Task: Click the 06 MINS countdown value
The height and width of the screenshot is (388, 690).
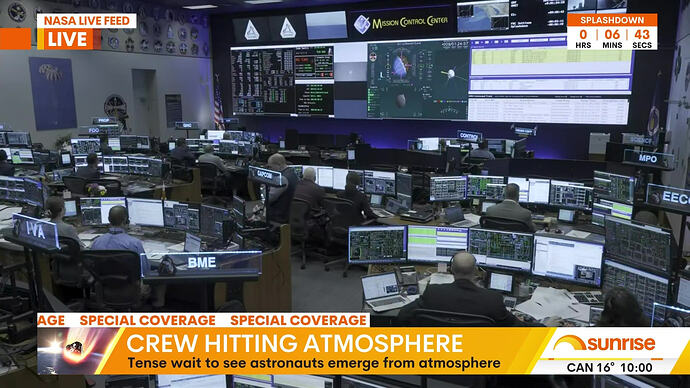Action: point(612,38)
